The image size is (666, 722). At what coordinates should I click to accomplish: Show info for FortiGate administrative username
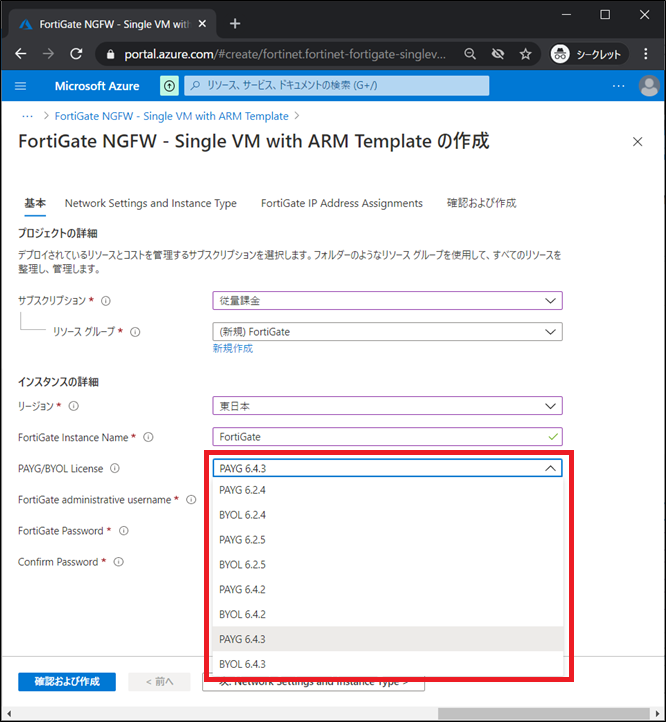point(191,500)
